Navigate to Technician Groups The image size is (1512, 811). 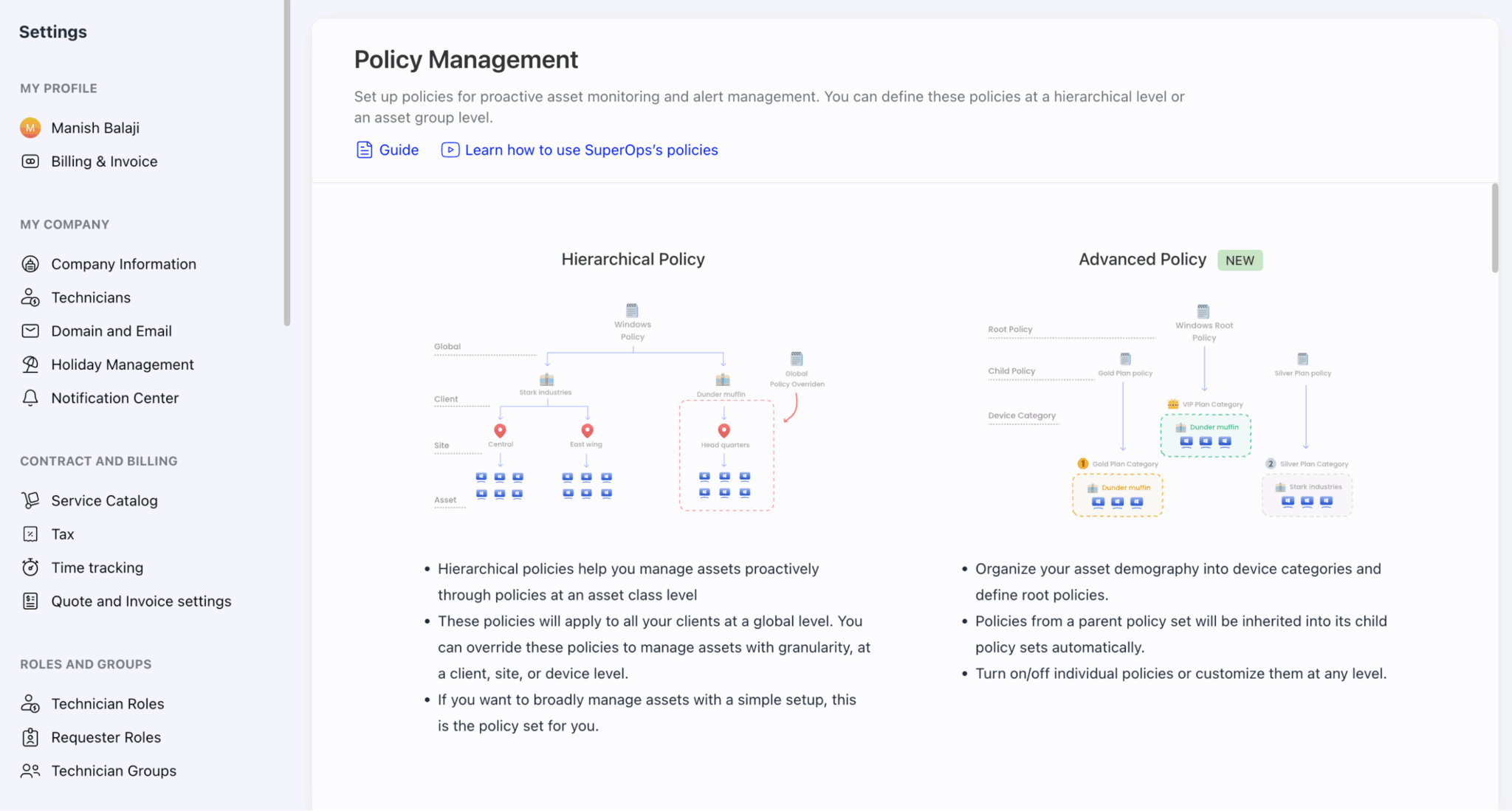click(x=114, y=771)
